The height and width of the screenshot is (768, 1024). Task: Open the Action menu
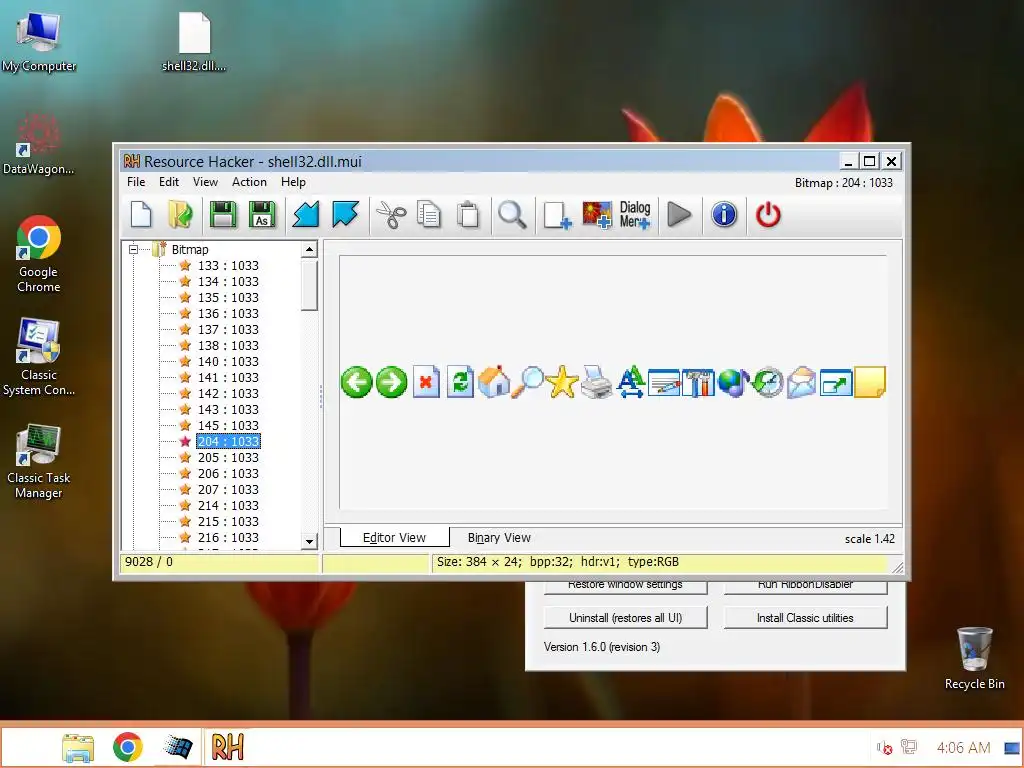coord(249,182)
